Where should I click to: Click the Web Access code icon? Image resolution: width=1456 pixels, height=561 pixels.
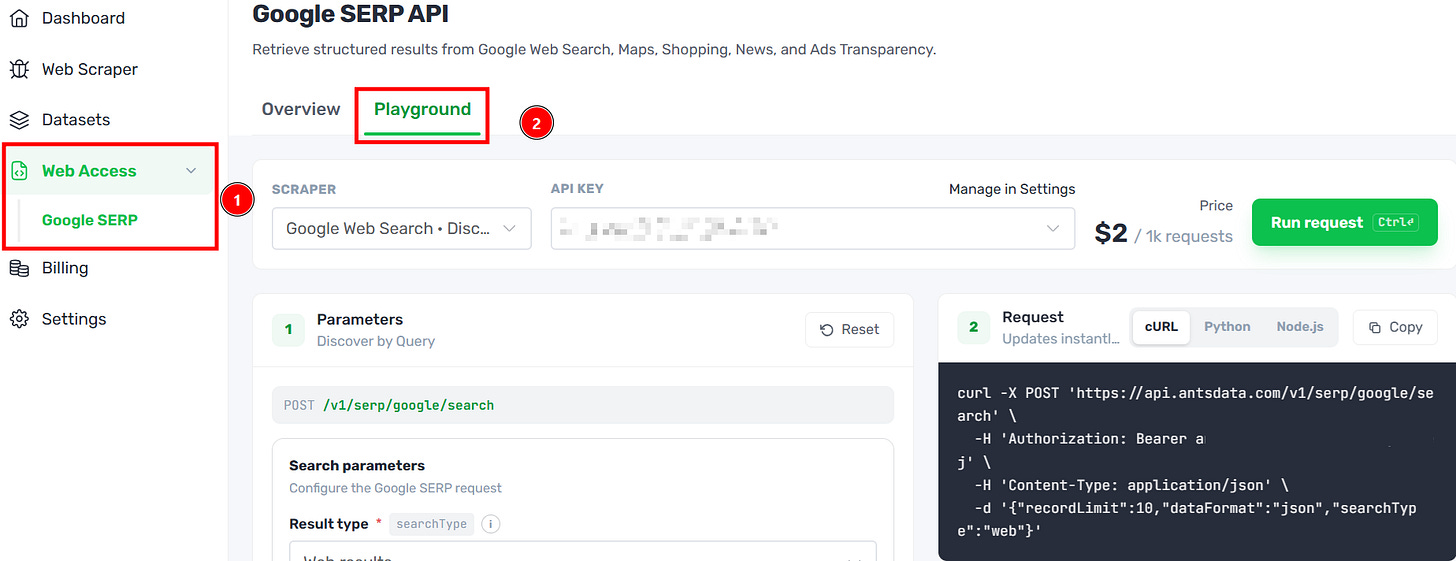19,171
